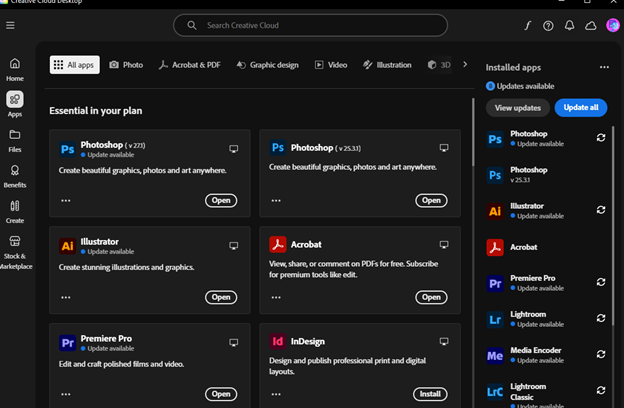
Task: Click desktop icon on Premiere Pro card
Action: point(234,342)
